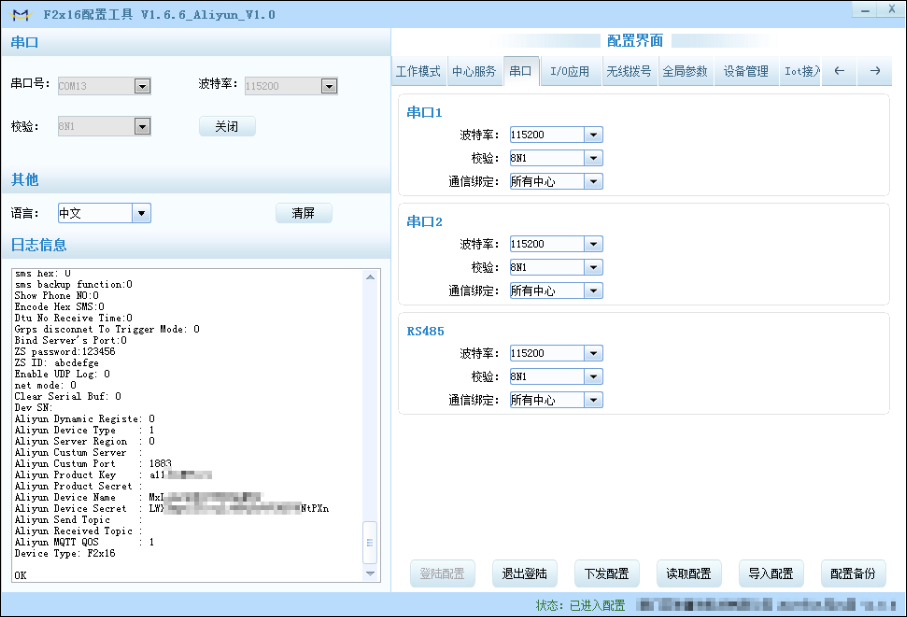Open the I/O应用 tab
Viewport: 907px width, 617px height.
point(570,71)
